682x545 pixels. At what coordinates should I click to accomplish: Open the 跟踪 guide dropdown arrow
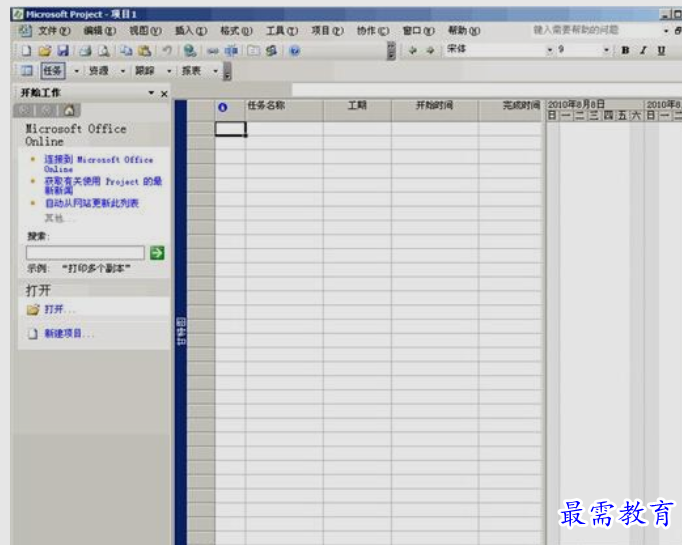tap(169, 70)
